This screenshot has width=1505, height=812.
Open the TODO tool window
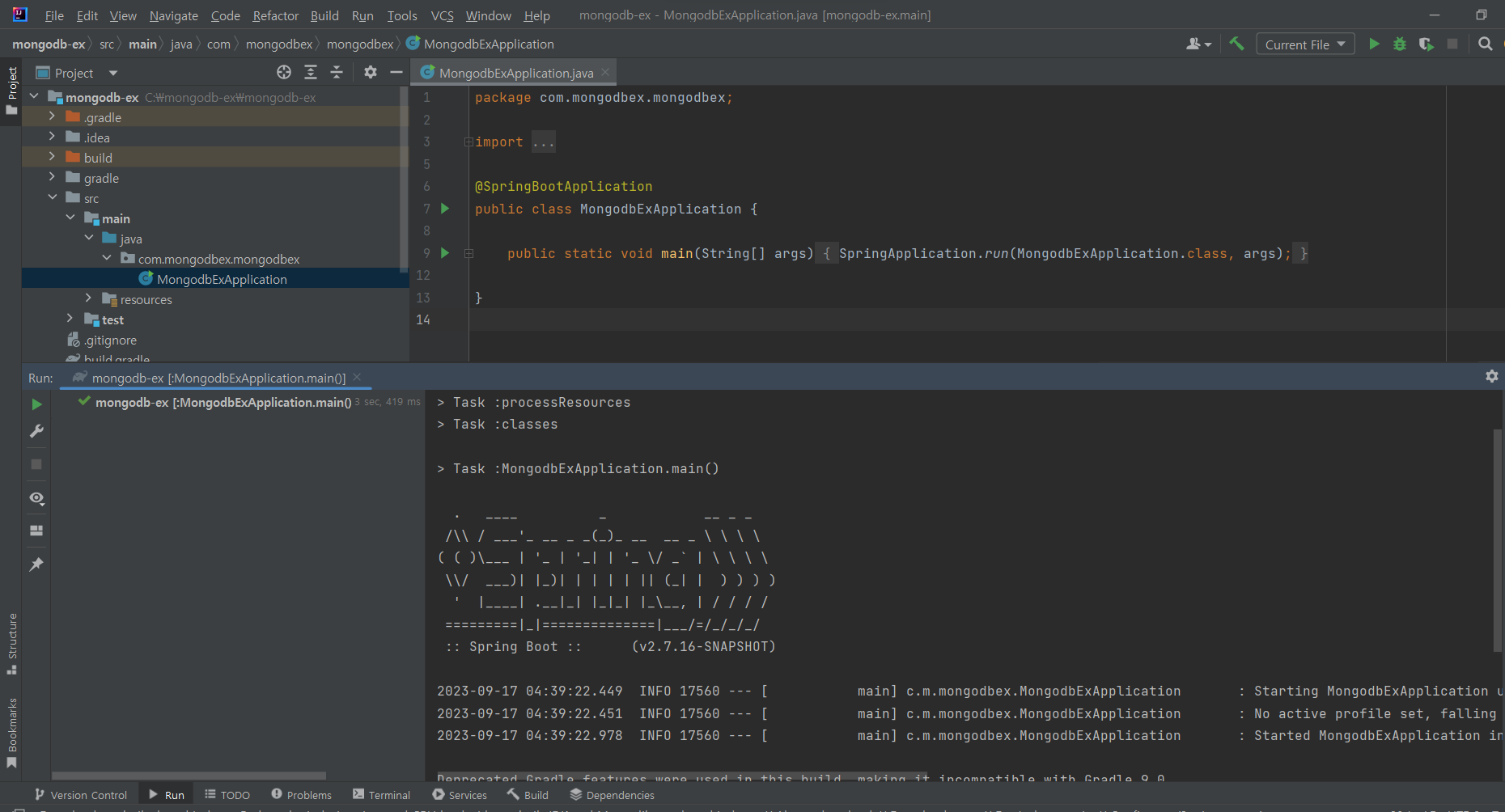click(227, 795)
